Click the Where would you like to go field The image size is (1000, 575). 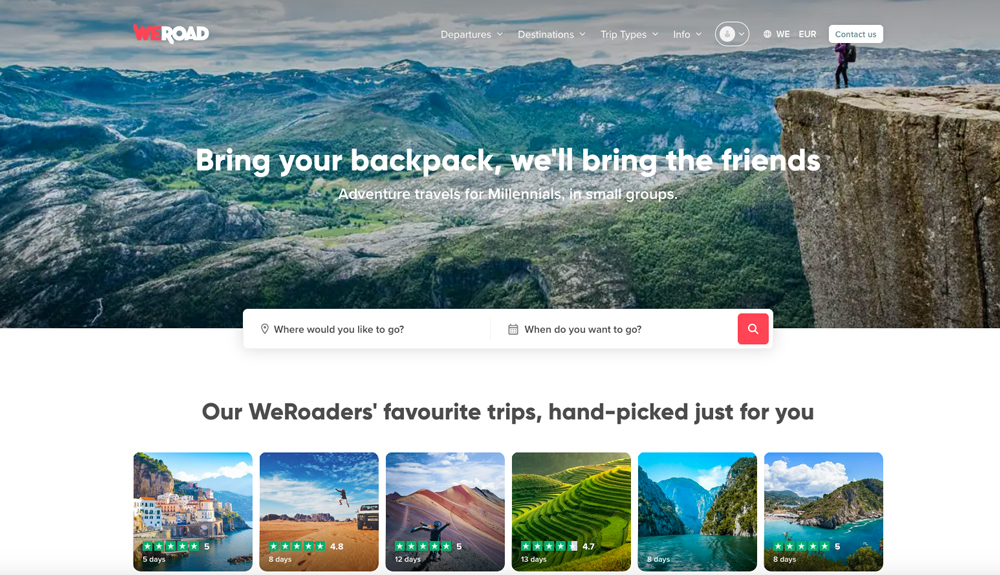(x=367, y=329)
